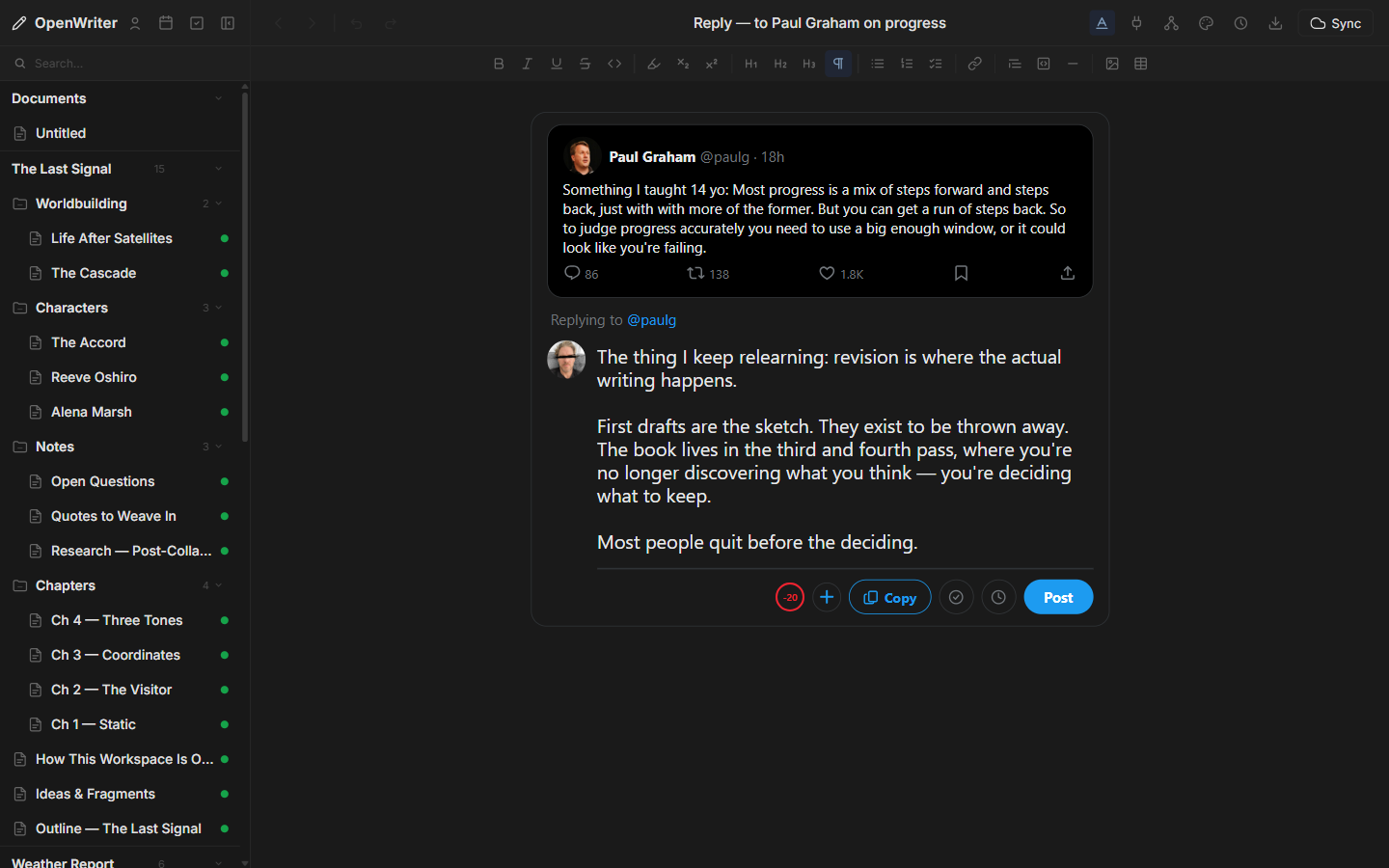Open the @paulg profile link
Screen dimensions: 1389x868
point(652,319)
